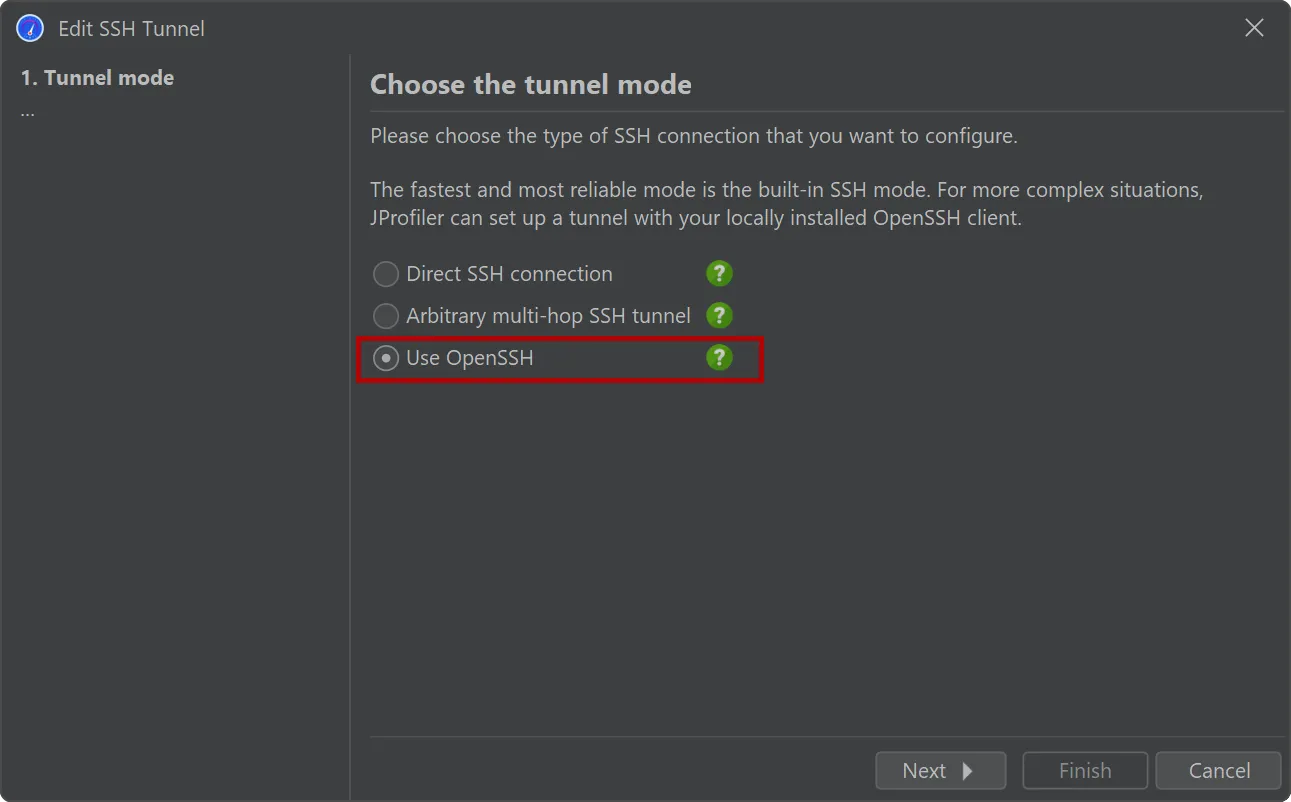Click the 'Edit SSH Tunnel' window title
The width and height of the screenshot is (1291, 802).
click(x=131, y=28)
